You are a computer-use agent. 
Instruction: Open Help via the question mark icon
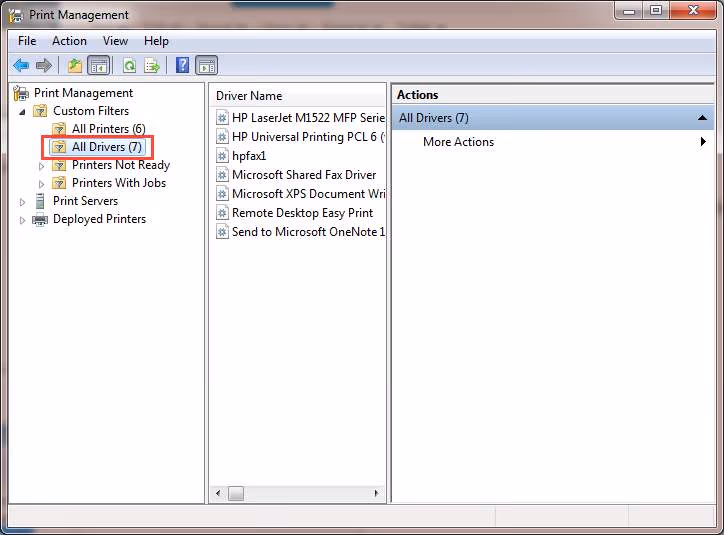coord(182,66)
